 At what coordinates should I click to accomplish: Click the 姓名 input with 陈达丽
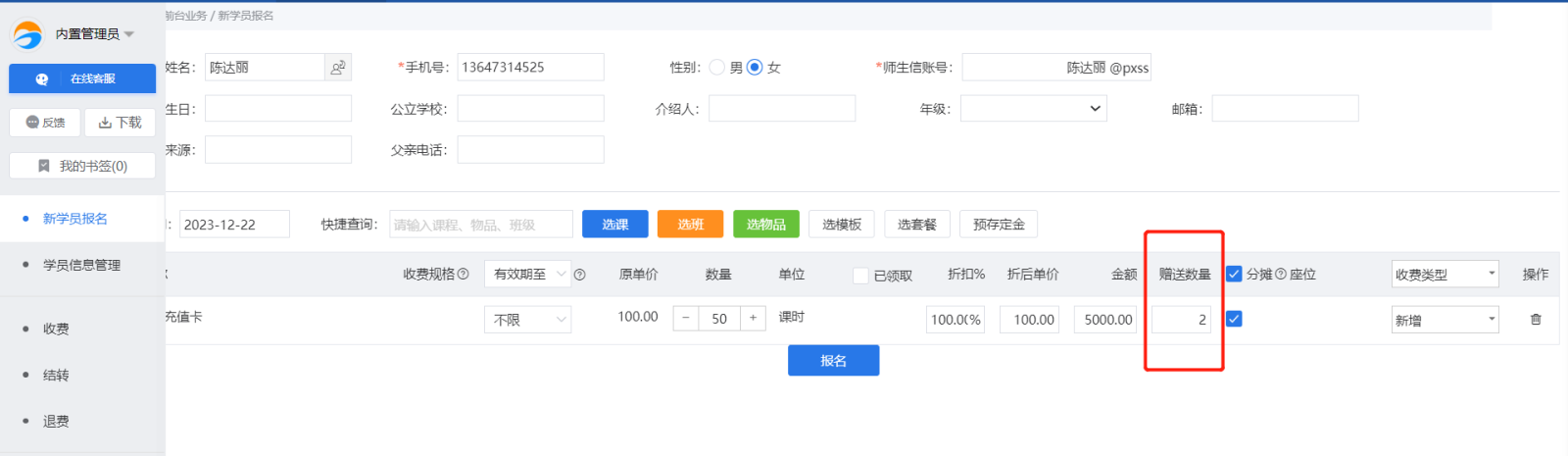click(265, 68)
